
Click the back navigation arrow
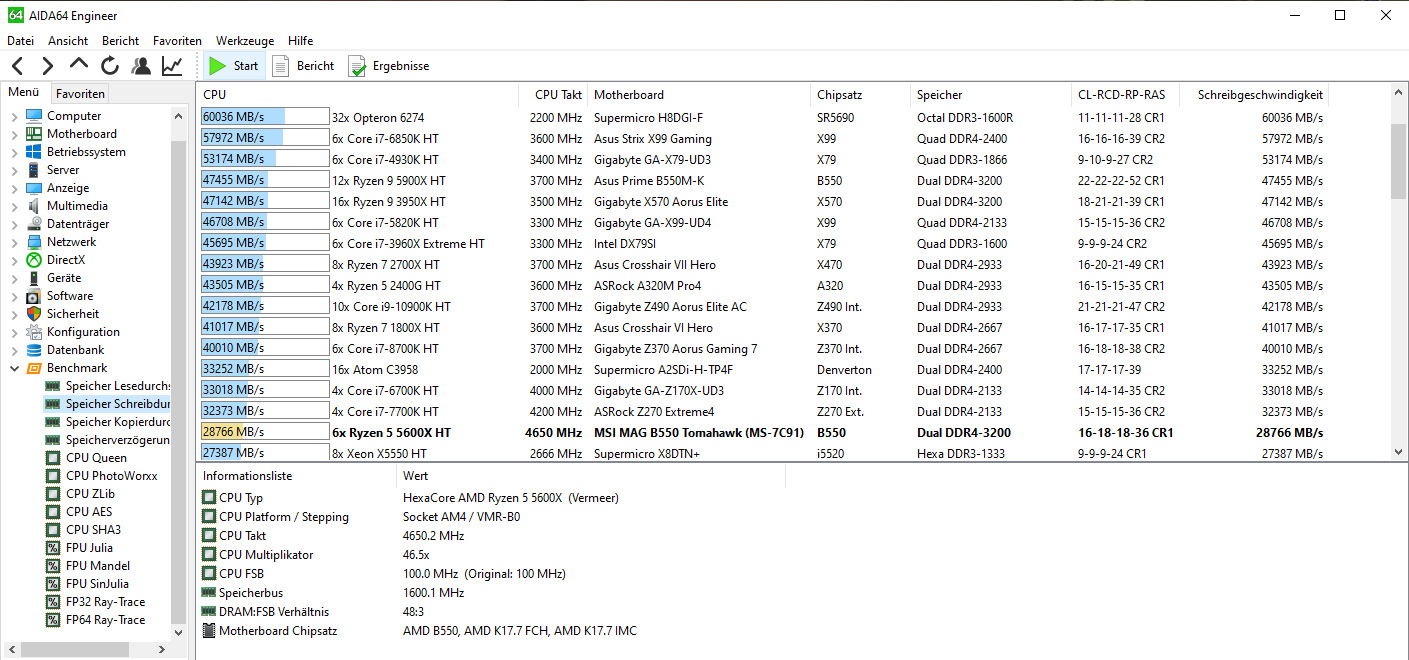(17, 66)
